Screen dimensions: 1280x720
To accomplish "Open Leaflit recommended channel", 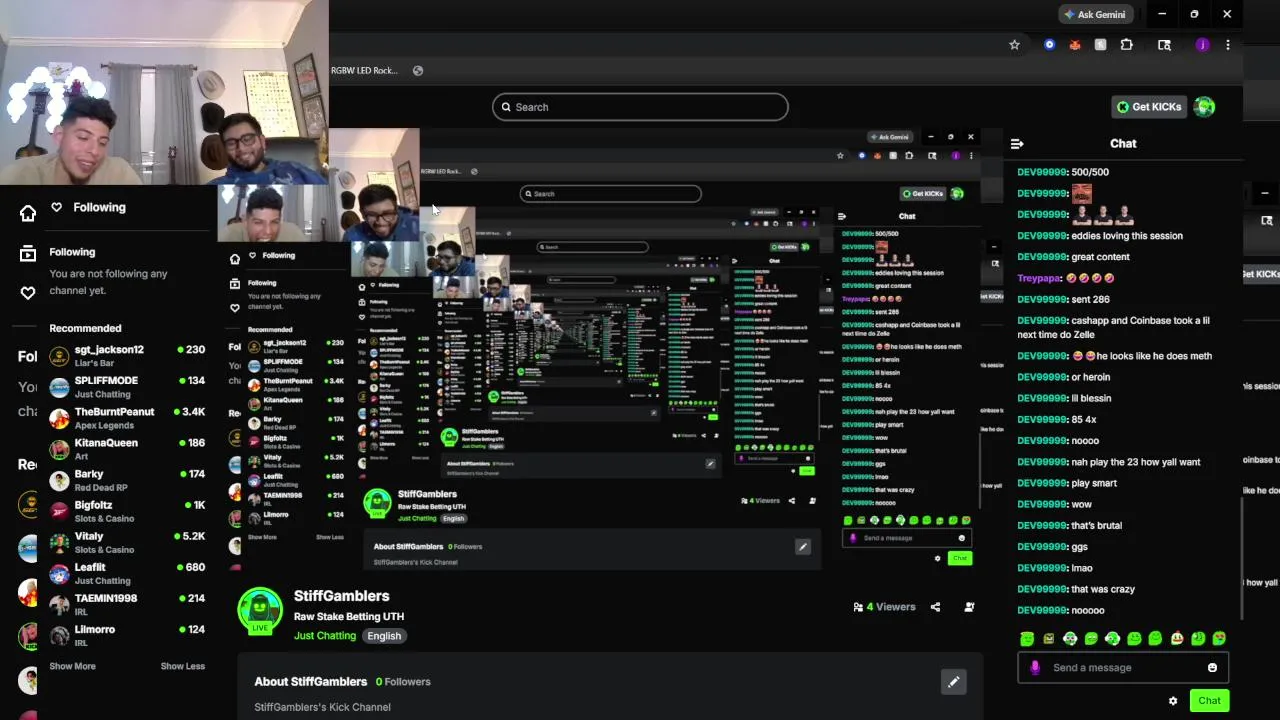I will pos(127,573).
